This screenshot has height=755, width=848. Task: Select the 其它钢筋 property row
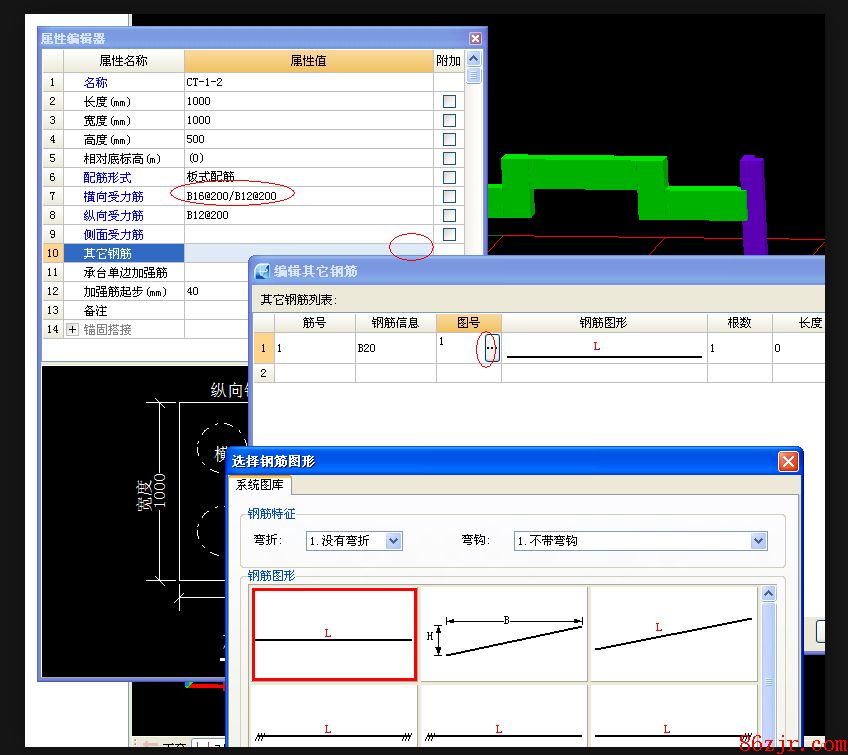113,253
